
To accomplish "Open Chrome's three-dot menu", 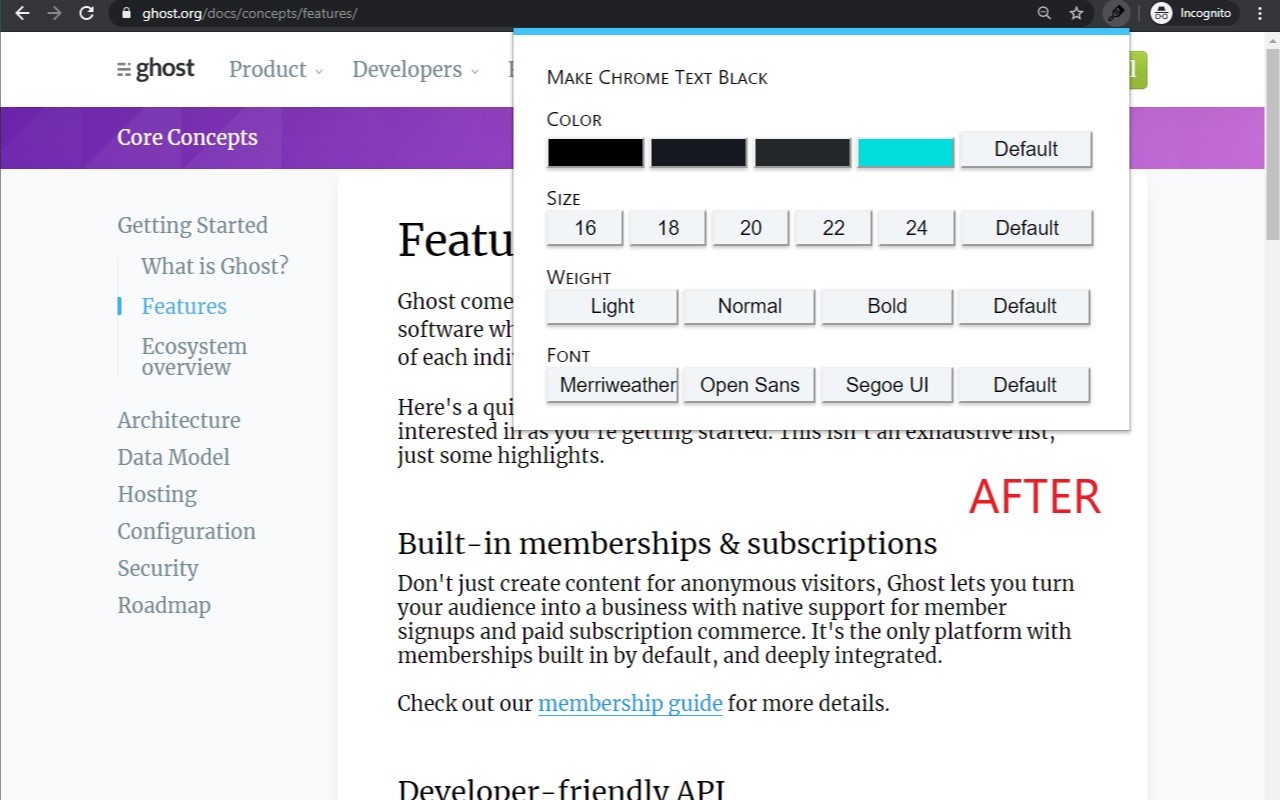I will 1260,13.
